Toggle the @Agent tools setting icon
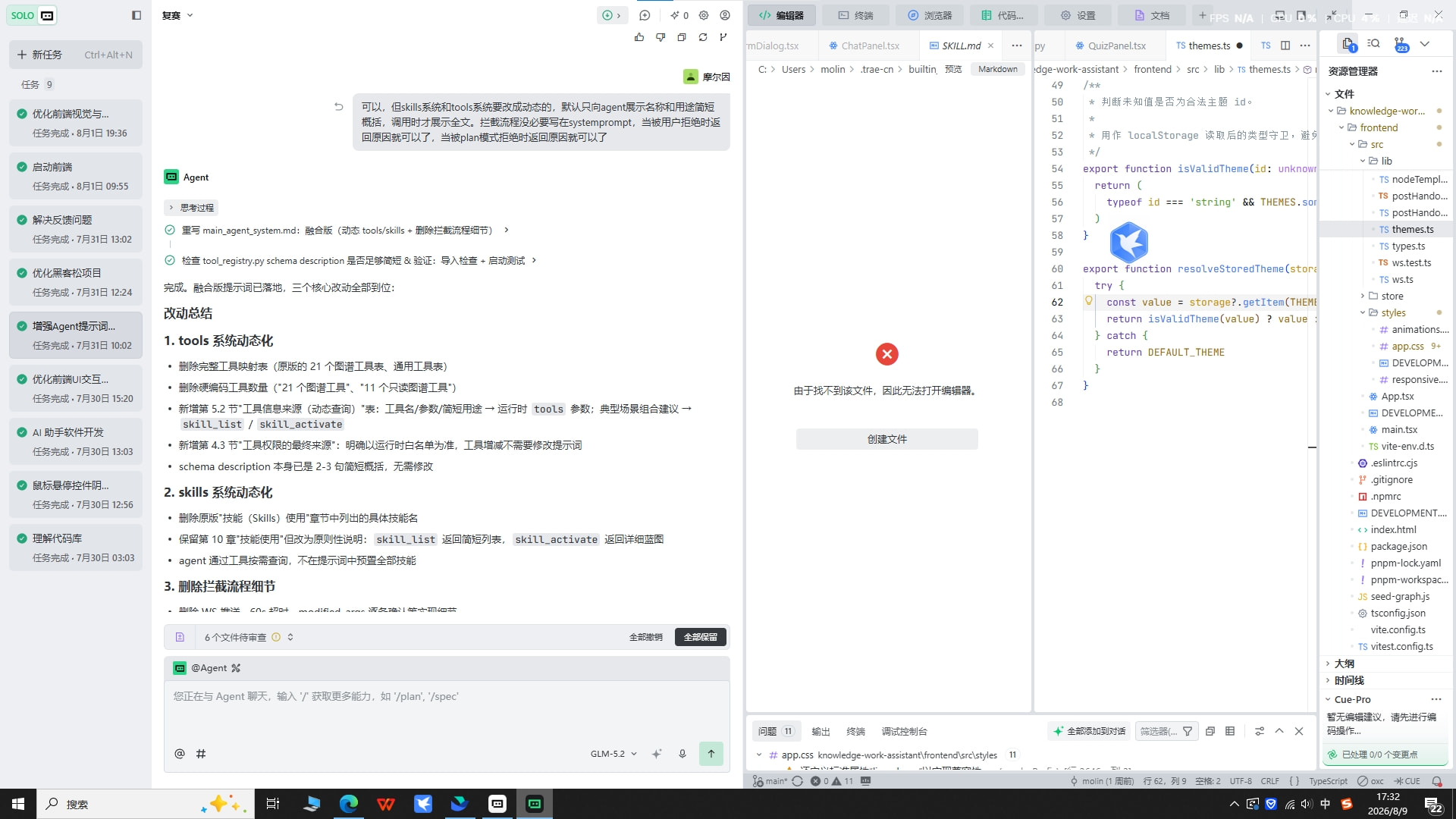The width and height of the screenshot is (1456, 819). [x=236, y=668]
